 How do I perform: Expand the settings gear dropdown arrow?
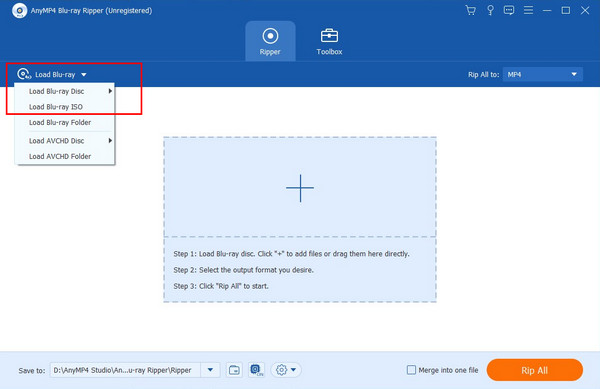293,370
